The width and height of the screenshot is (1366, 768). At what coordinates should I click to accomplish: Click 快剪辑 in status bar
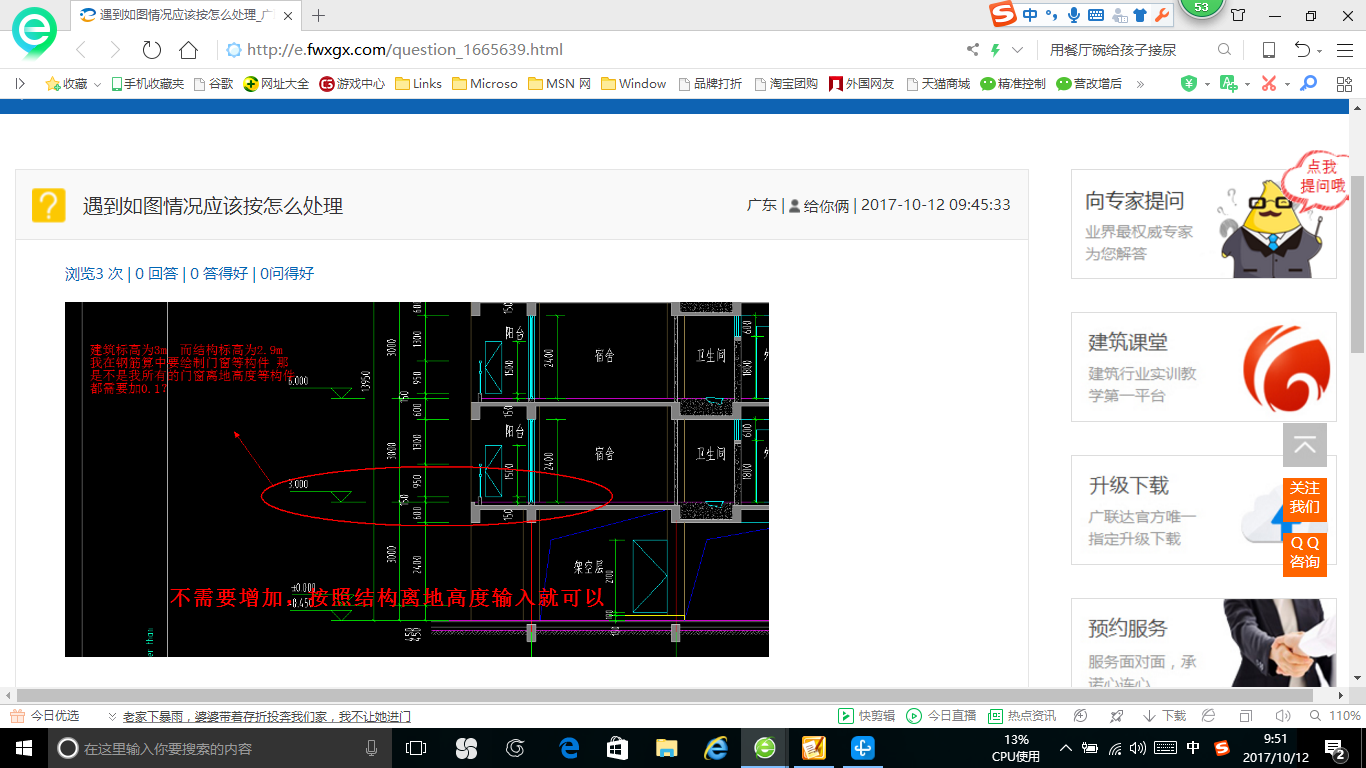tap(867, 716)
